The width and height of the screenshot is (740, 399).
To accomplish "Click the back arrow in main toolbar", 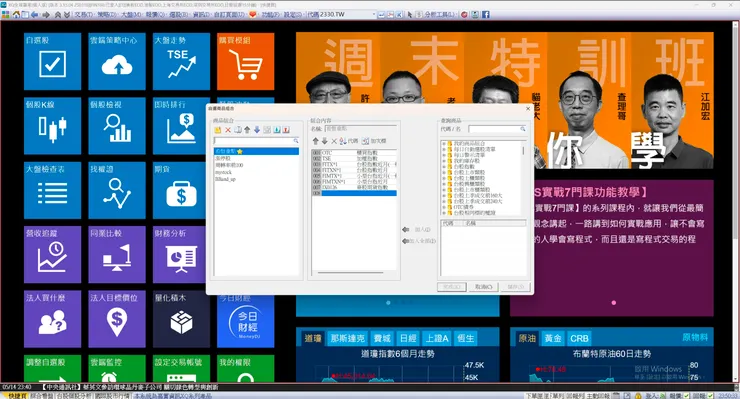I will point(34,15).
